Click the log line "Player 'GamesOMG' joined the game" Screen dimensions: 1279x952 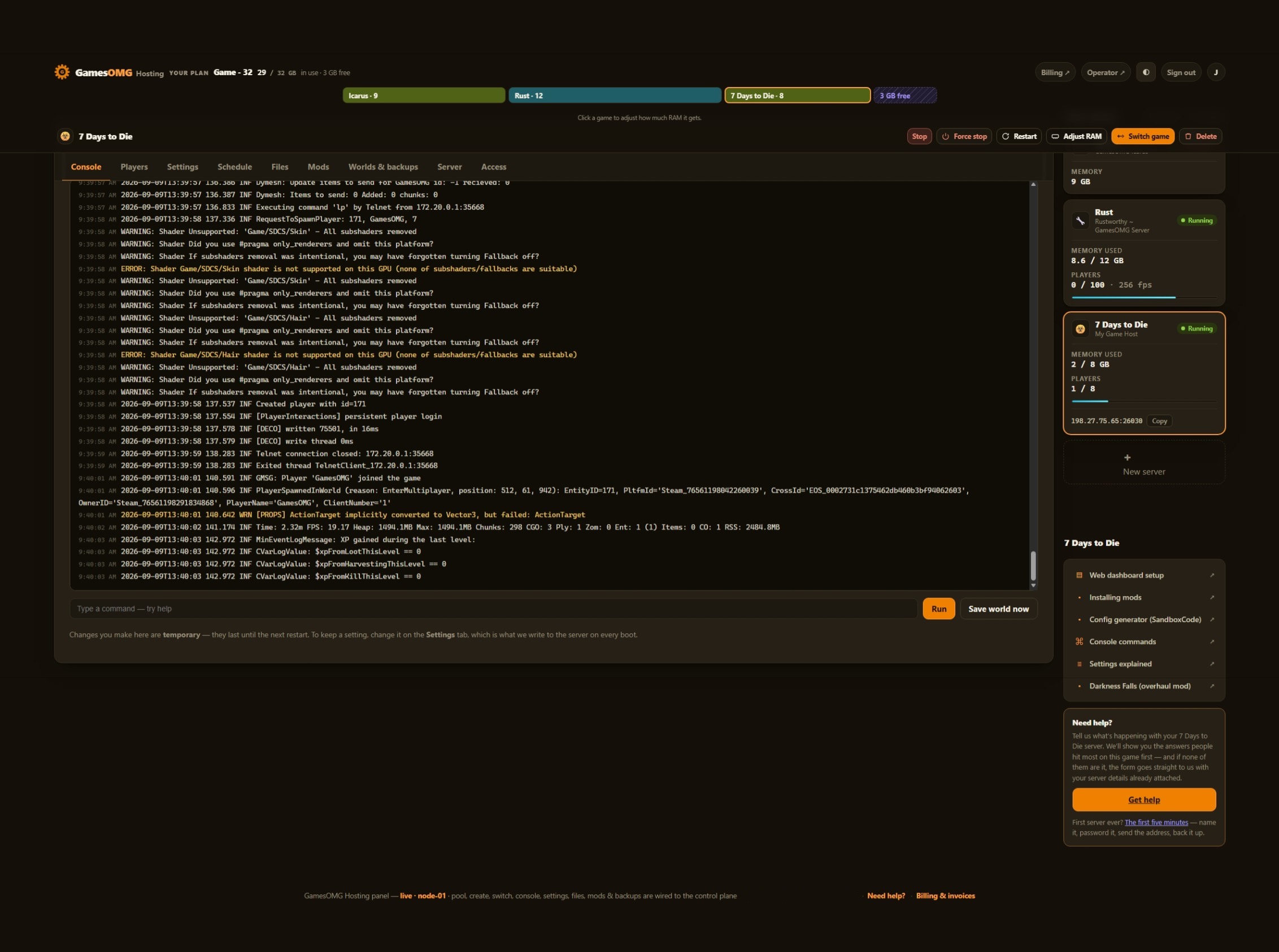click(250, 478)
